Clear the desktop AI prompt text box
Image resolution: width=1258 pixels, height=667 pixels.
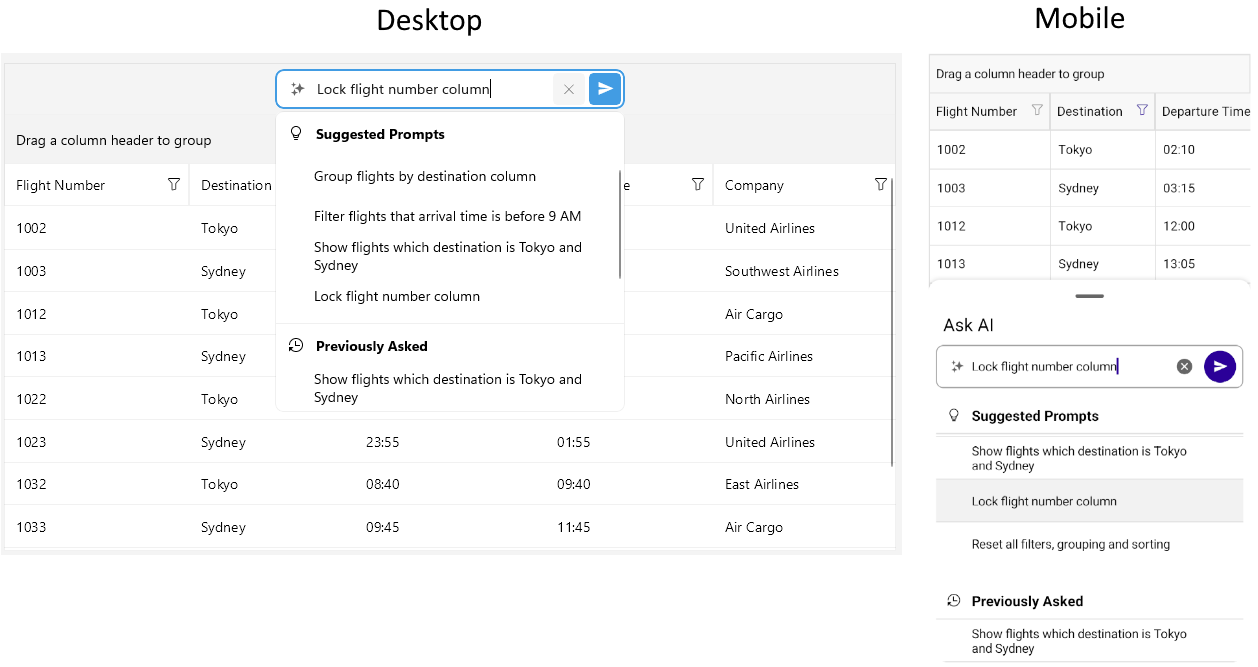tap(569, 89)
